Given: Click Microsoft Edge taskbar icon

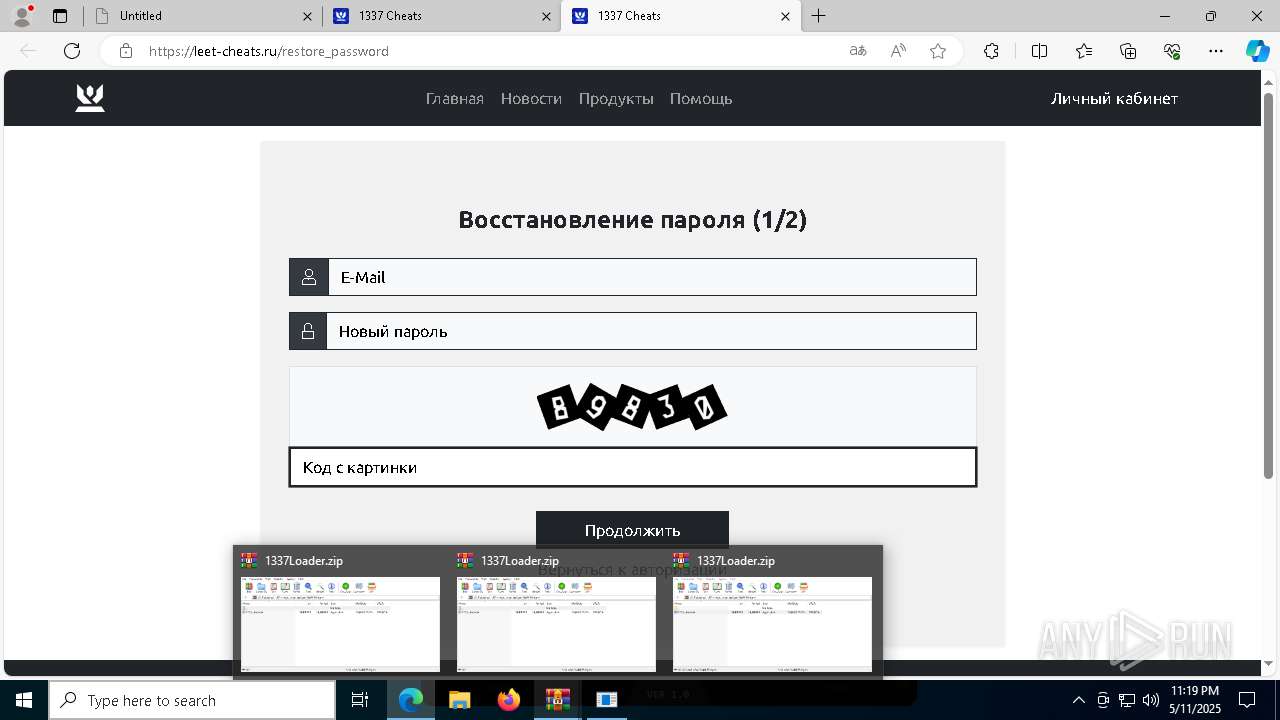Looking at the screenshot, I should pyautogui.click(x=411, y=700).
